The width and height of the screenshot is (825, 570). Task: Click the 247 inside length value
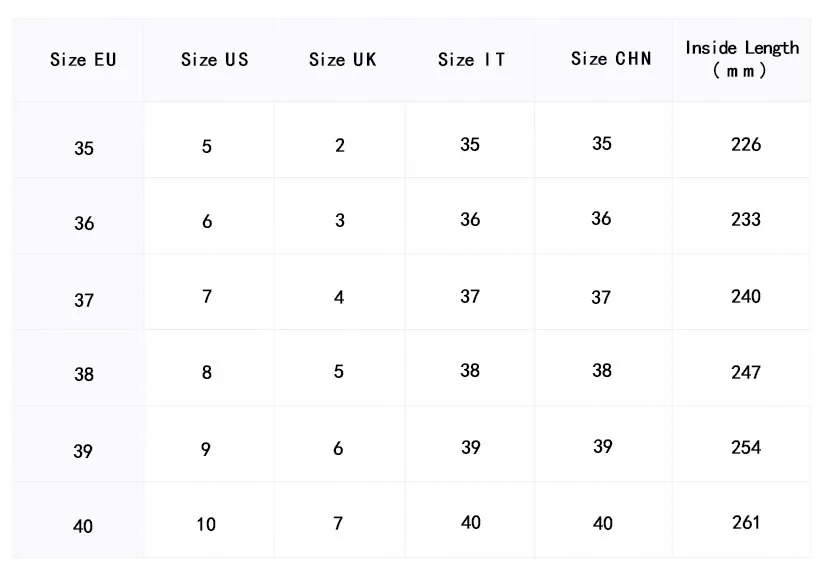[x=746, y=373]
